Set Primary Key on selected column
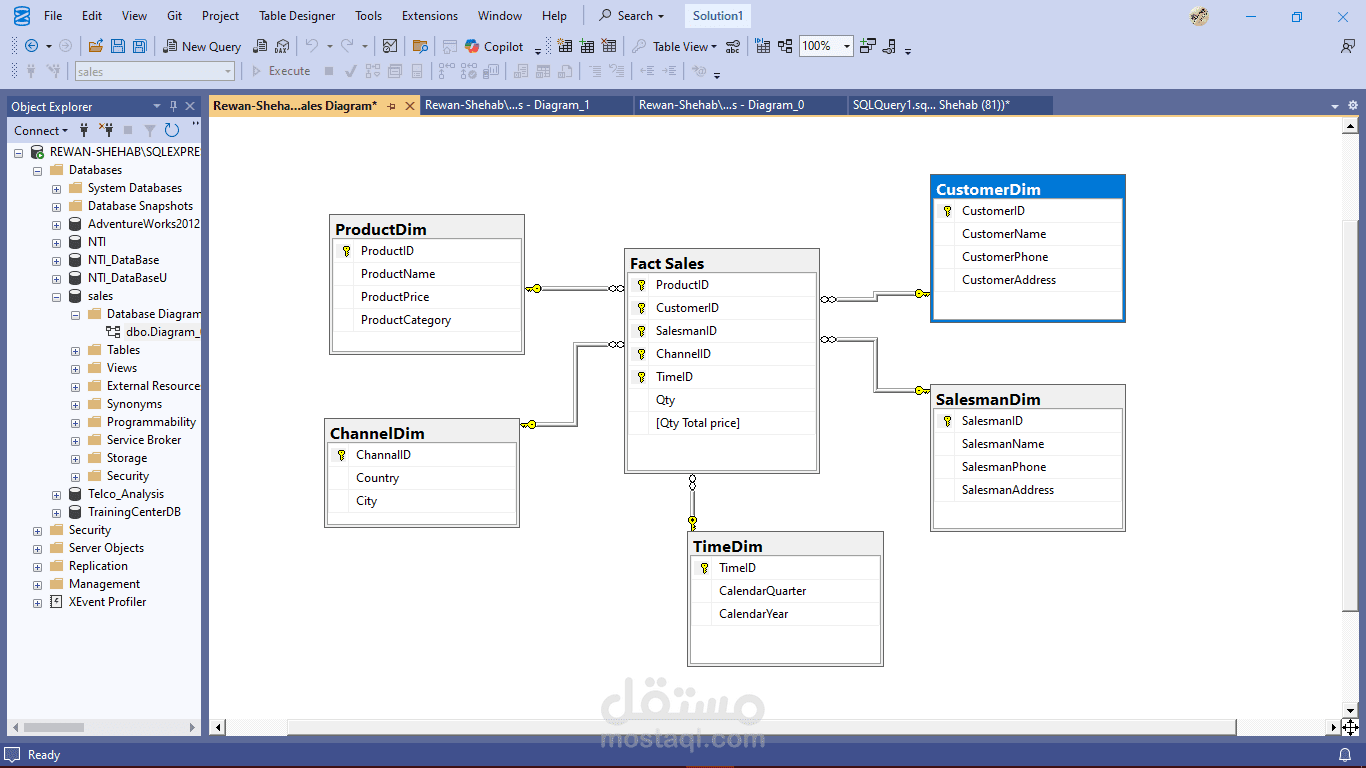The height and width of the screenshot is (768, 1366). point(640,46)
